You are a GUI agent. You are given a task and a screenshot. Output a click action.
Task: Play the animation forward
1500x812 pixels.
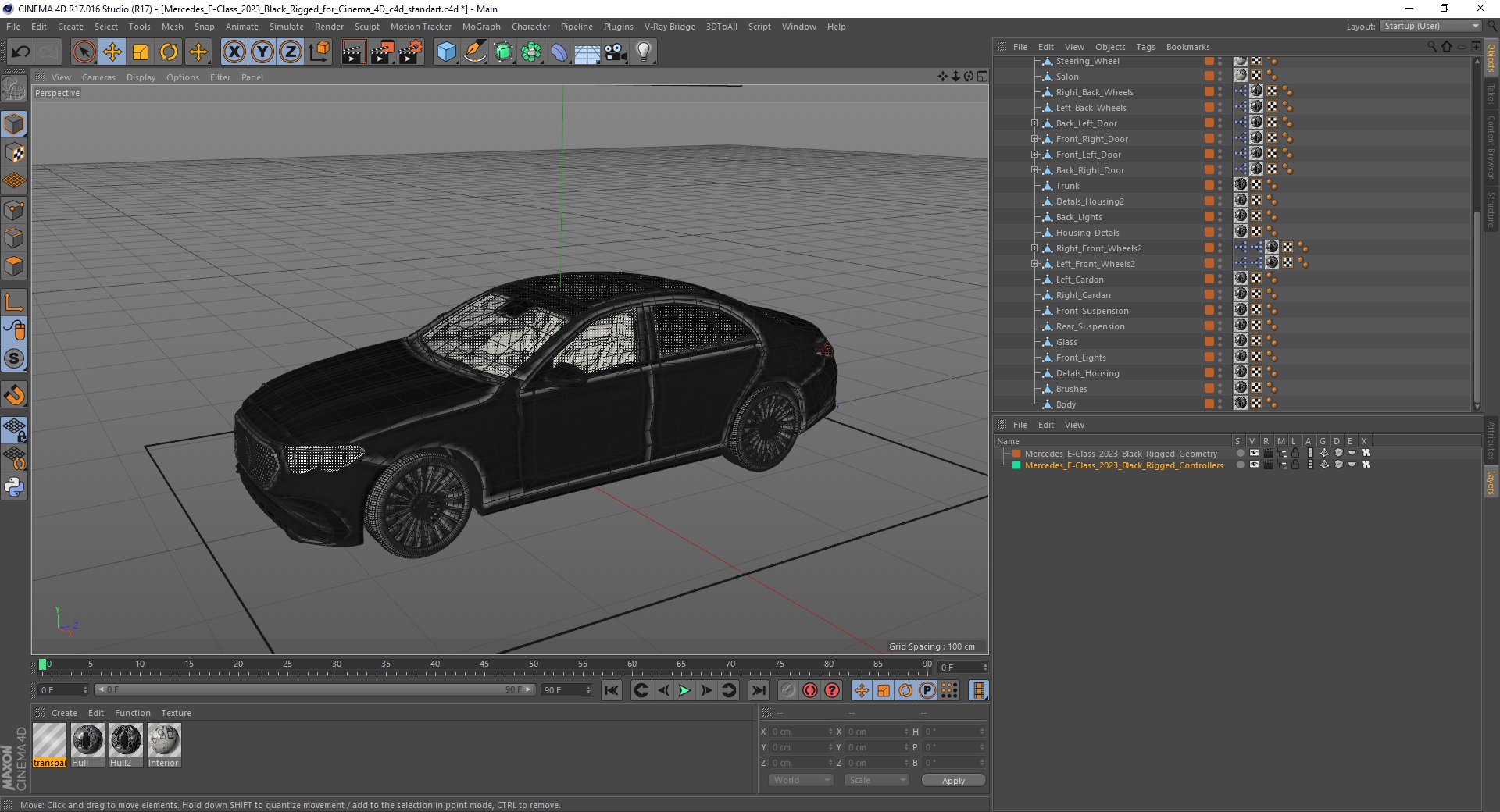point(684,690)
